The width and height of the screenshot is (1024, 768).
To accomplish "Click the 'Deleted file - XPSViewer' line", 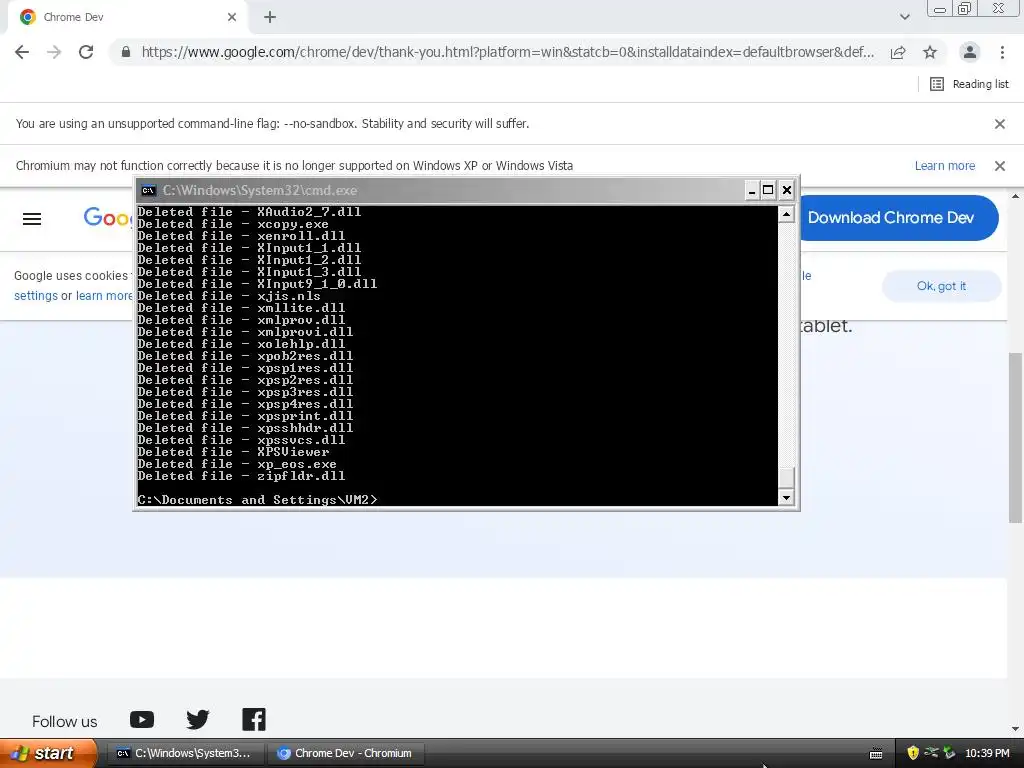I will point(233,452).
